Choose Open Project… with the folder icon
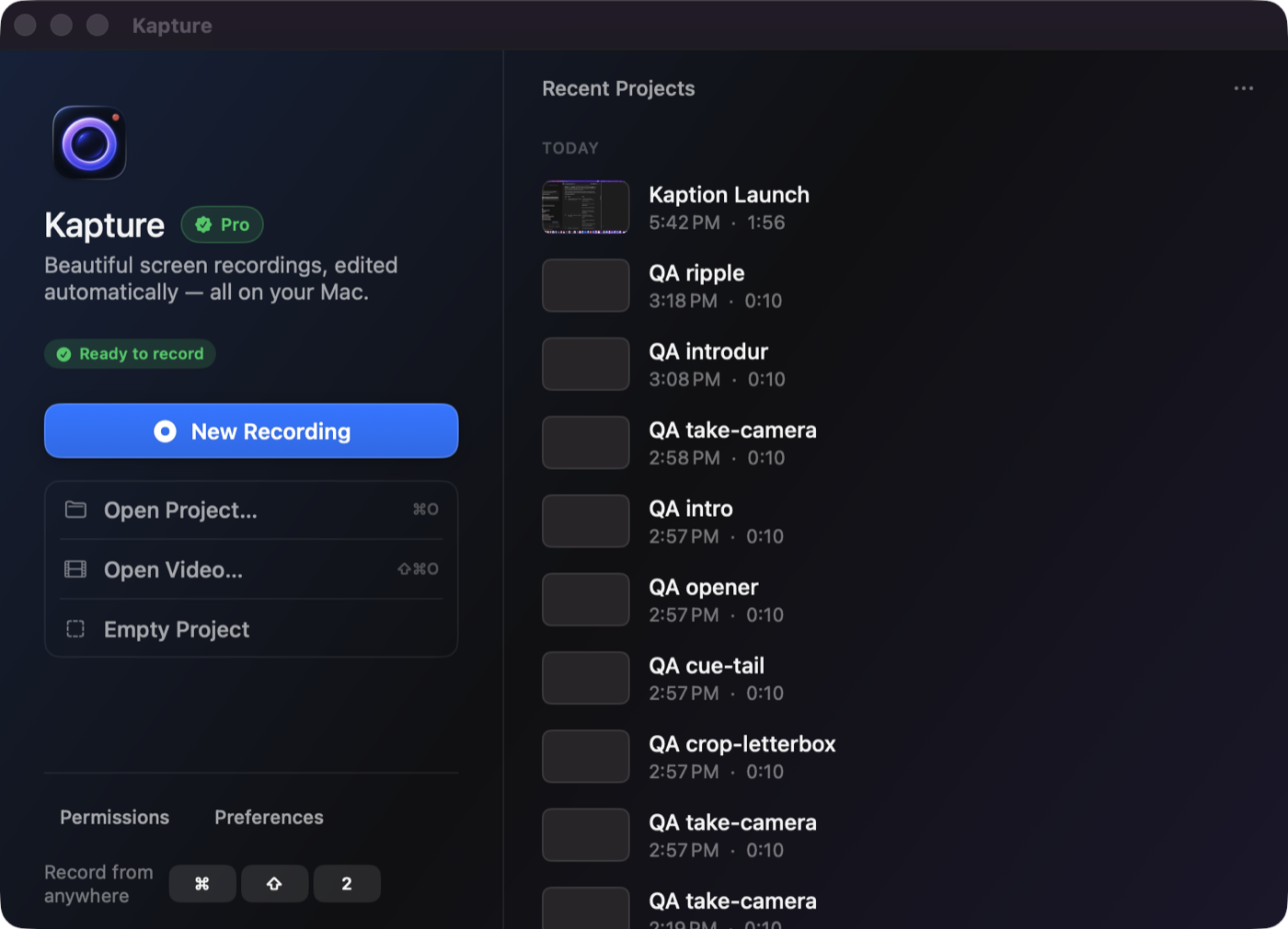Viewport: 1288px width, 929px height. click(251, 510)
